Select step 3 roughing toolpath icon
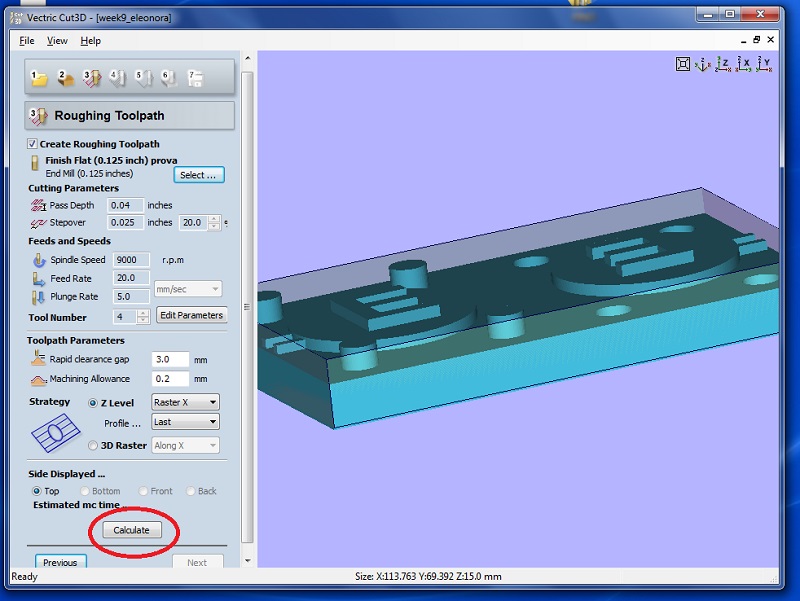800x601 pixels. point(92,78)
